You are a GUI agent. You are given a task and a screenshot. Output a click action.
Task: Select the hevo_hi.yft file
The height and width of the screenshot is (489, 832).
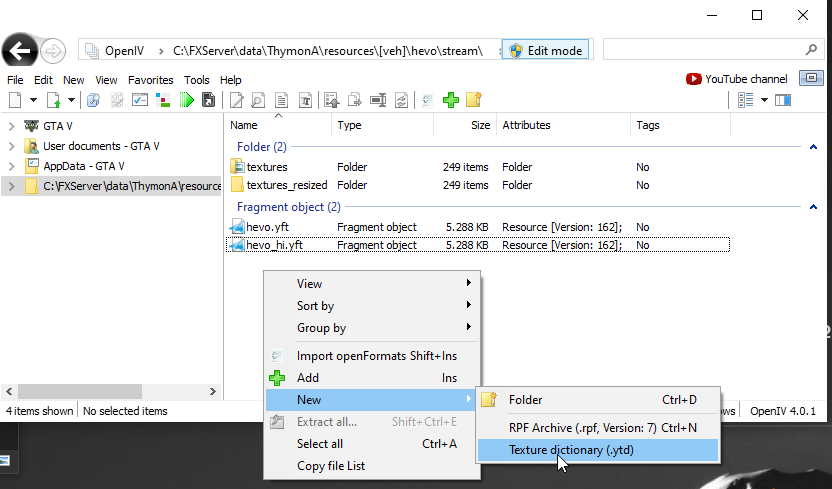tap(478, 245)
